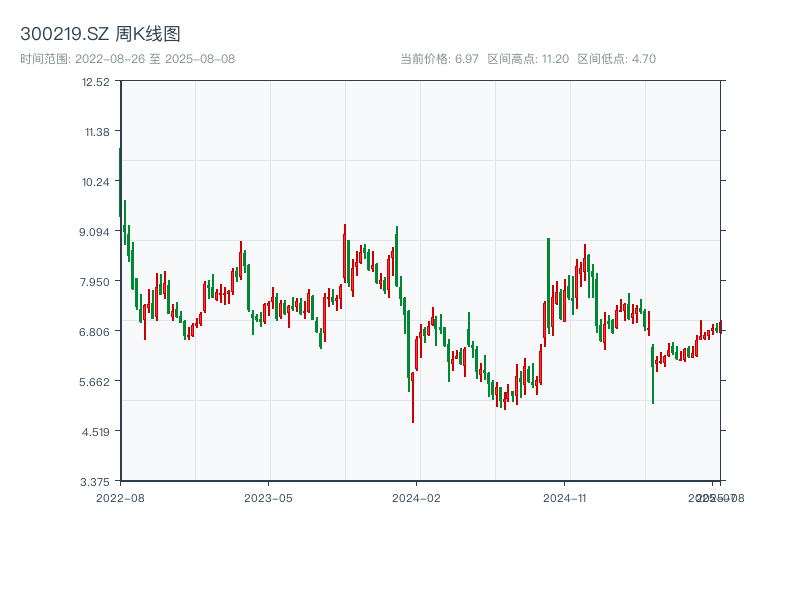Click the 区间低点 4.70 label

(616, 59)
